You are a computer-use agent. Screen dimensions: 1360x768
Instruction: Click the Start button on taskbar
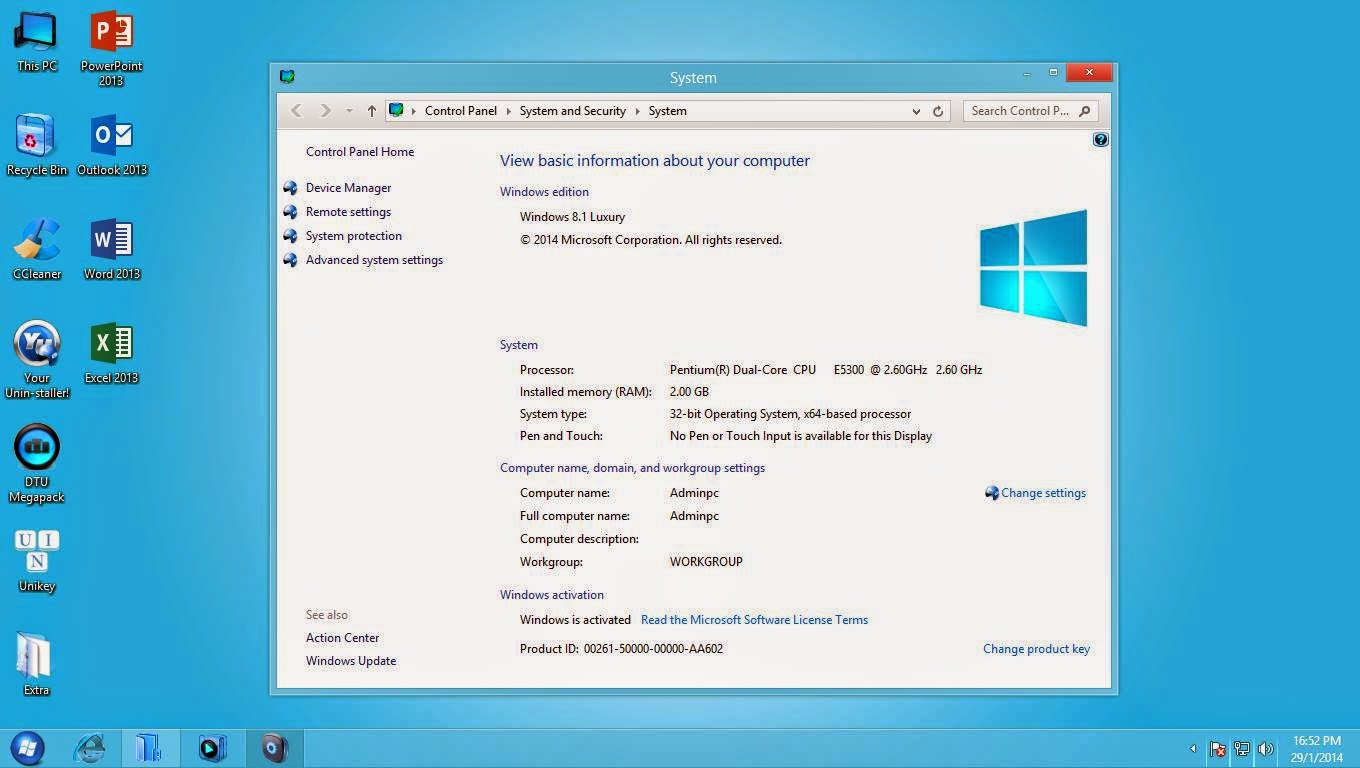27,747
